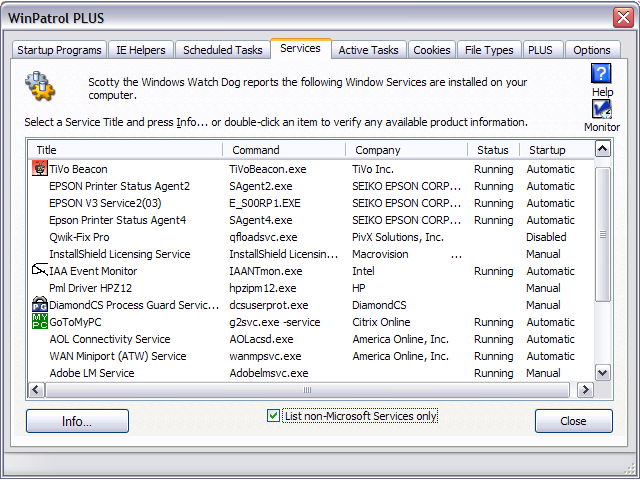Click the Help question mark icon
The image size is (640, 480).
601,74
